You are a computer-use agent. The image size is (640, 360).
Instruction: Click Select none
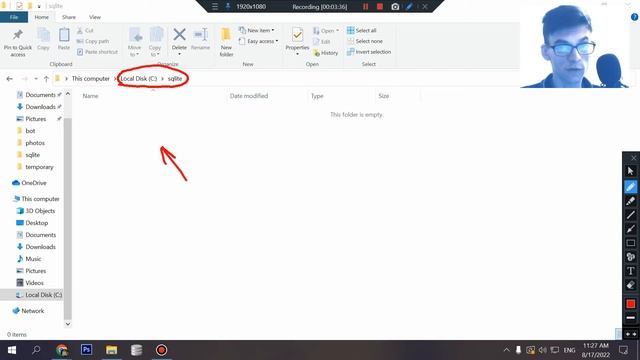[365, 41]
